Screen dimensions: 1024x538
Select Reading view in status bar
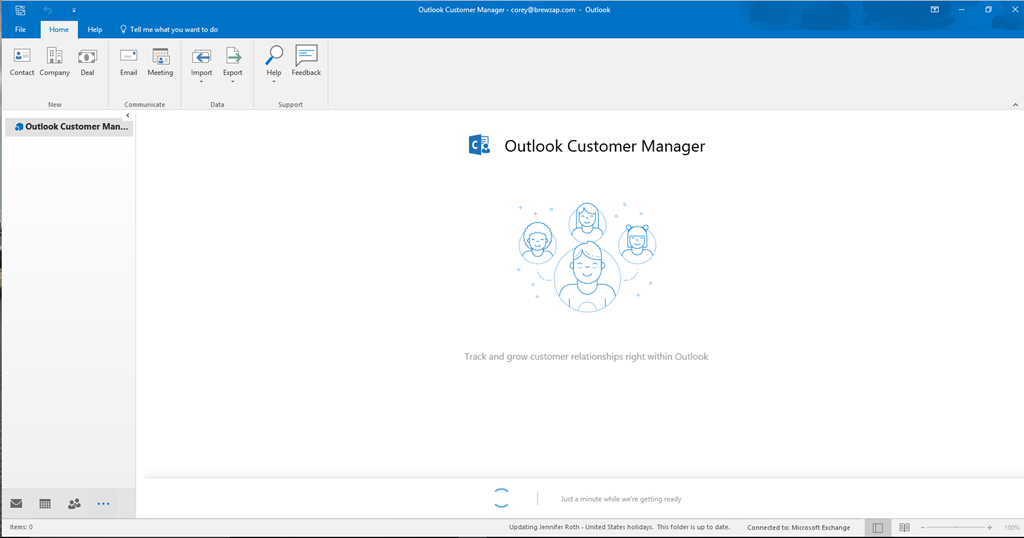point(904,528)
